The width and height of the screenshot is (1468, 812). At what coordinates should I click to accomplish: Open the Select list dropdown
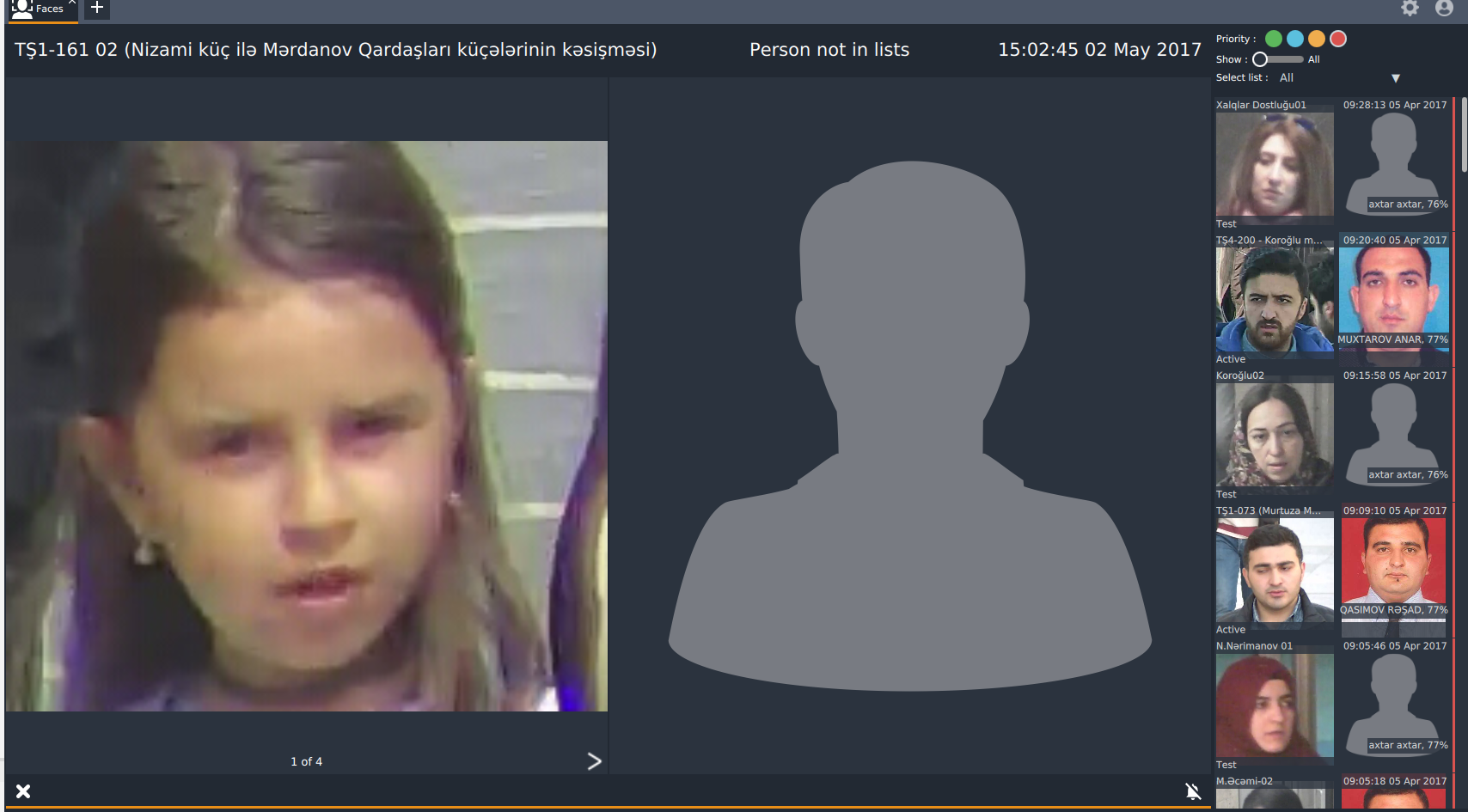[1339, 77]
